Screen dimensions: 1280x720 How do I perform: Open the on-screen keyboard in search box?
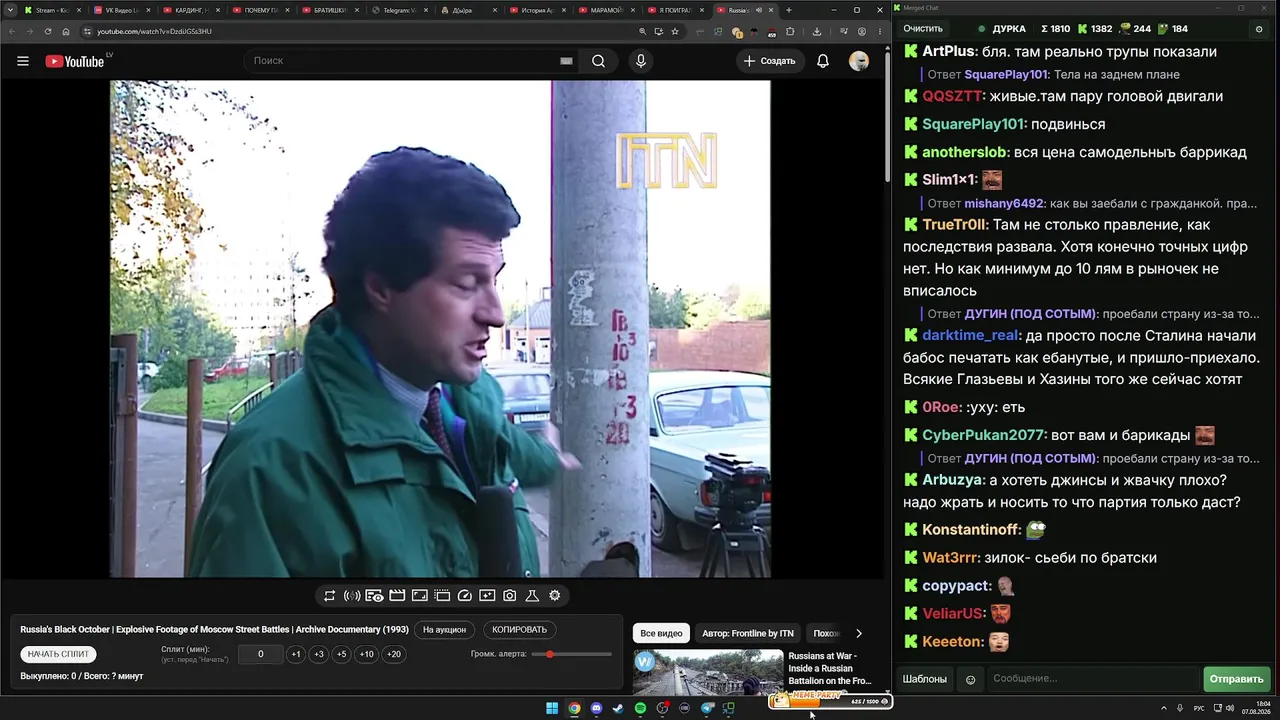click(566, 61)
